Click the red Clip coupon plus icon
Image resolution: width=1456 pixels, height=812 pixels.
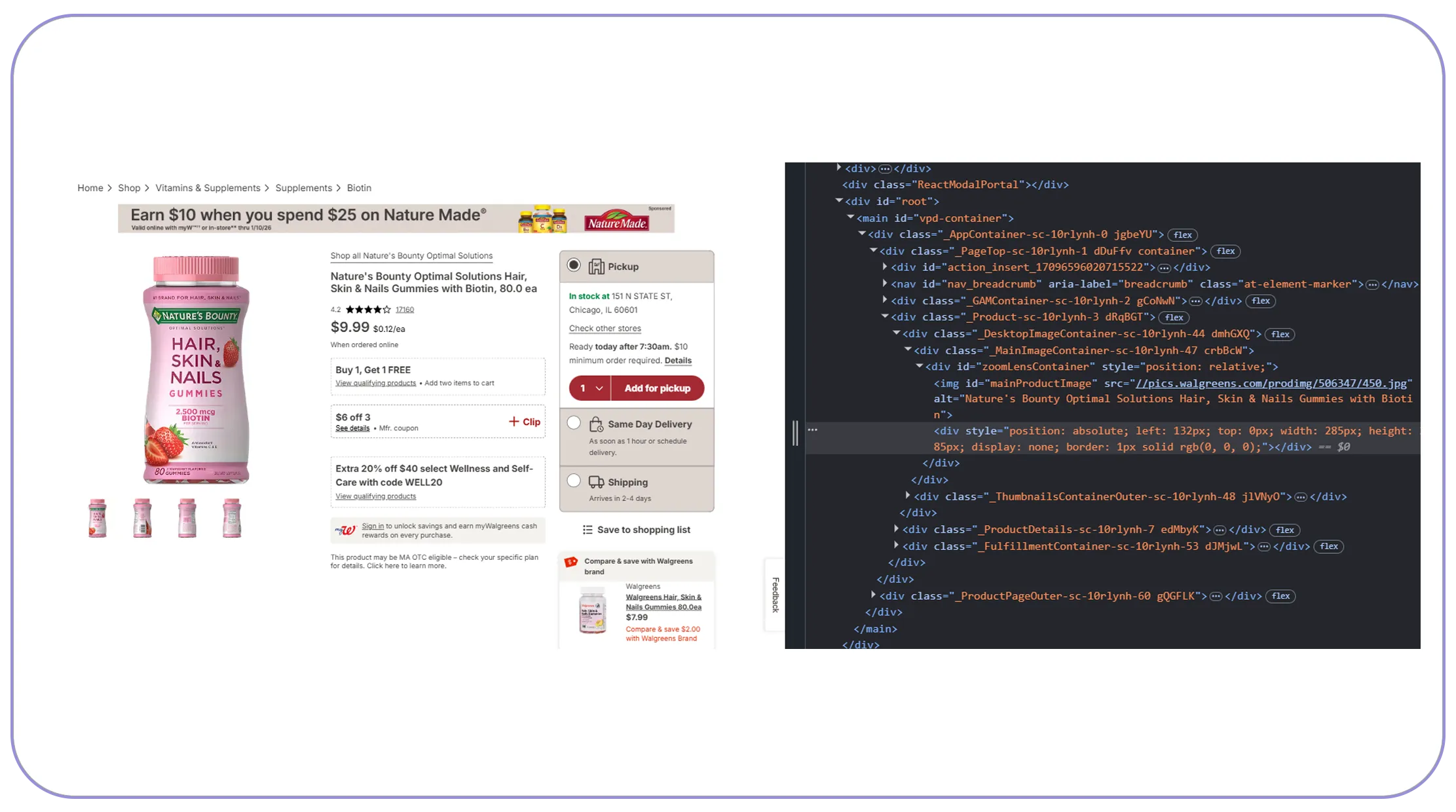(515, 421)
